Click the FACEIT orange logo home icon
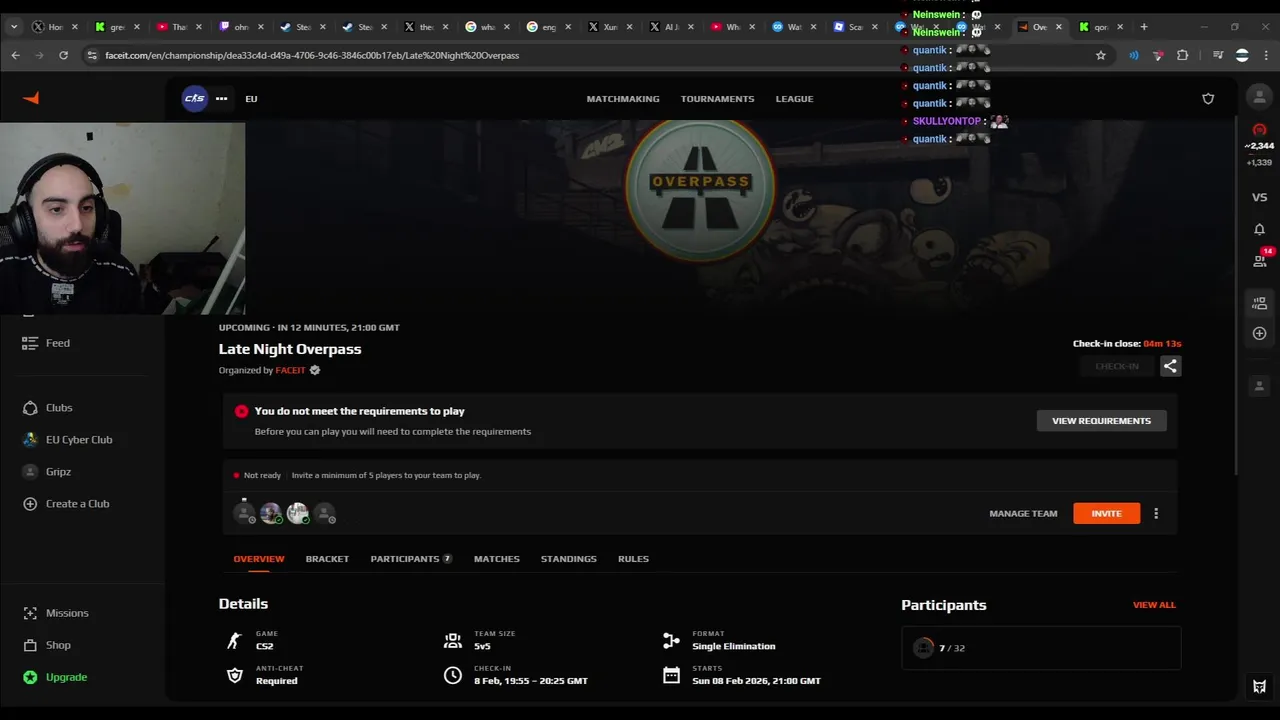 click(x=31, y=98)
